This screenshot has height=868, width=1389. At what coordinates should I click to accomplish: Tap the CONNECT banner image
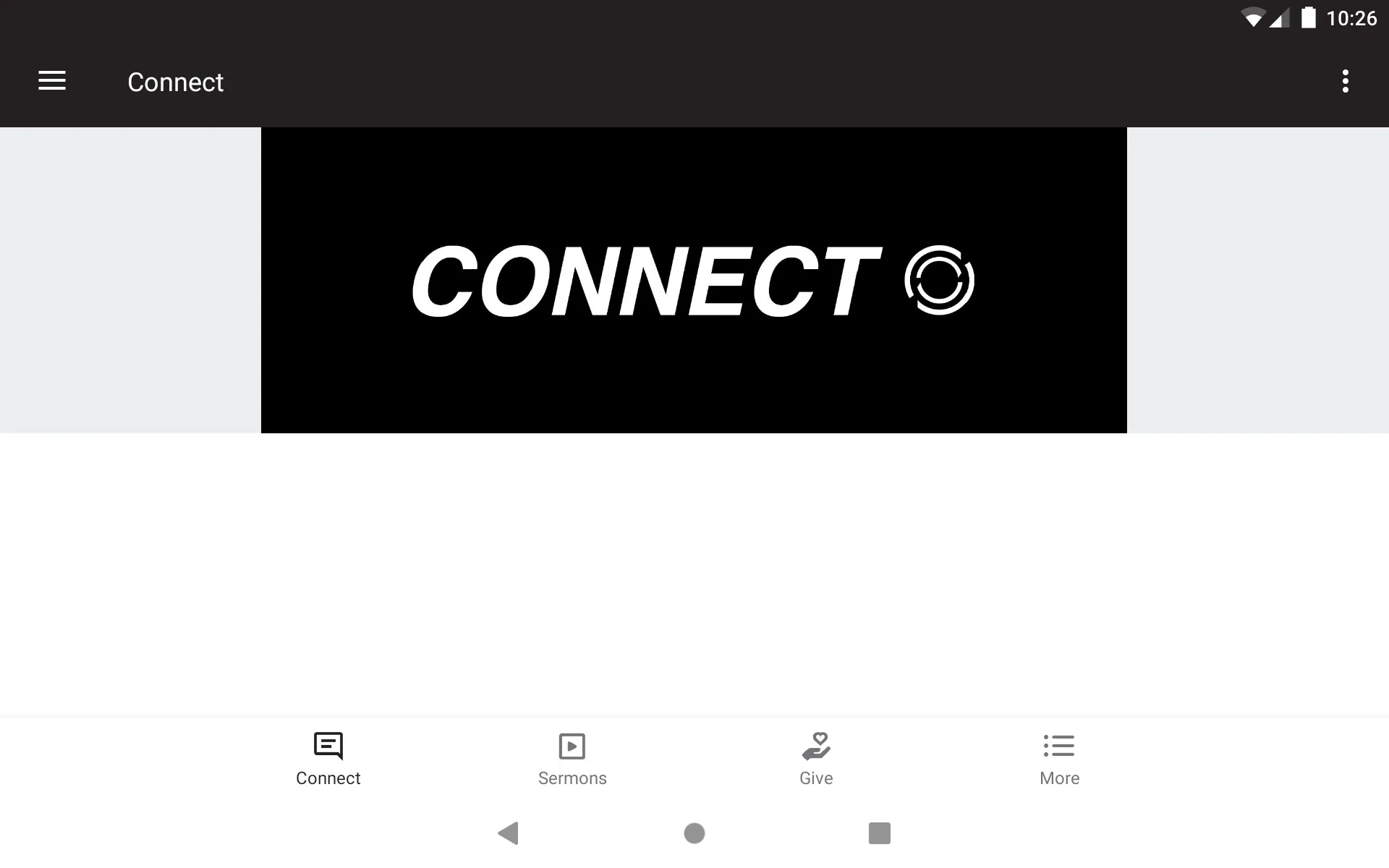point(694,280)
